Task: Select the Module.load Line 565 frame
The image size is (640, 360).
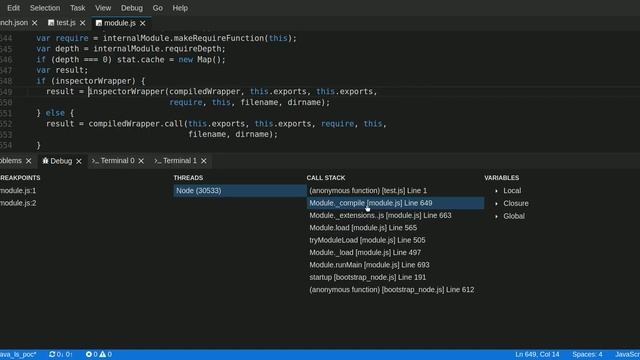Action: coord(395,228)
